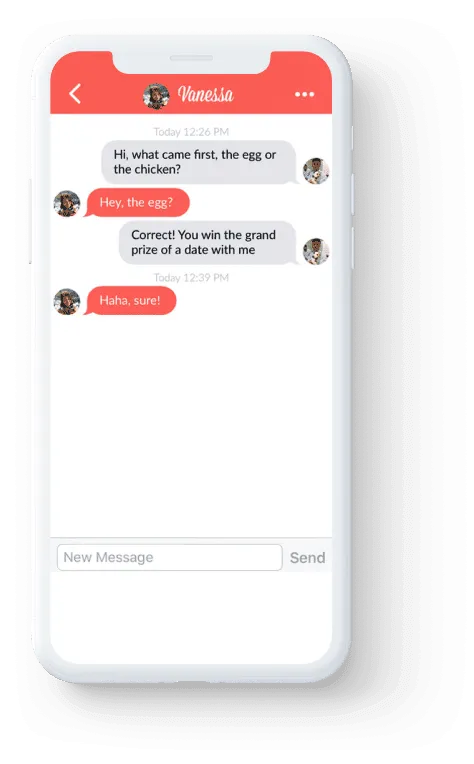The image size is (474, 764).
Task: Tap the 'Today 12:26 PM' timestamp
Action: point(191,132)
